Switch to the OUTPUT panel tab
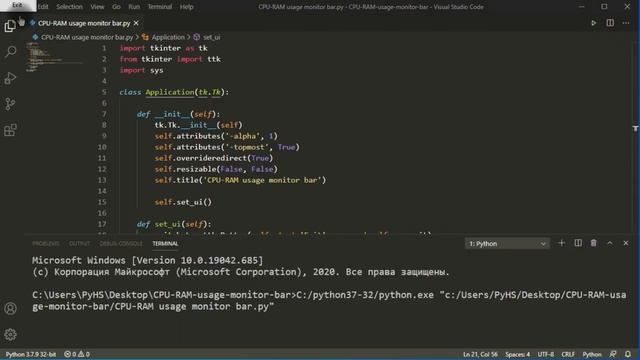Screen dimensions: 640x360 pos(79,244)
